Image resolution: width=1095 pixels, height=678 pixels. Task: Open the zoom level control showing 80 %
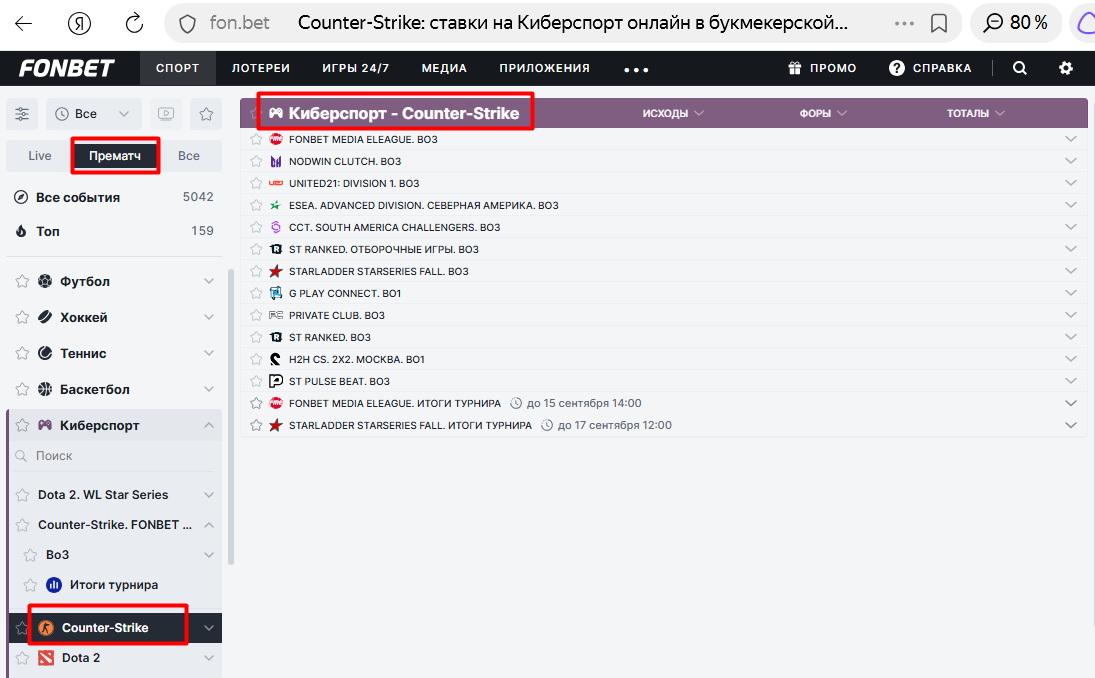click(1015, 23)
